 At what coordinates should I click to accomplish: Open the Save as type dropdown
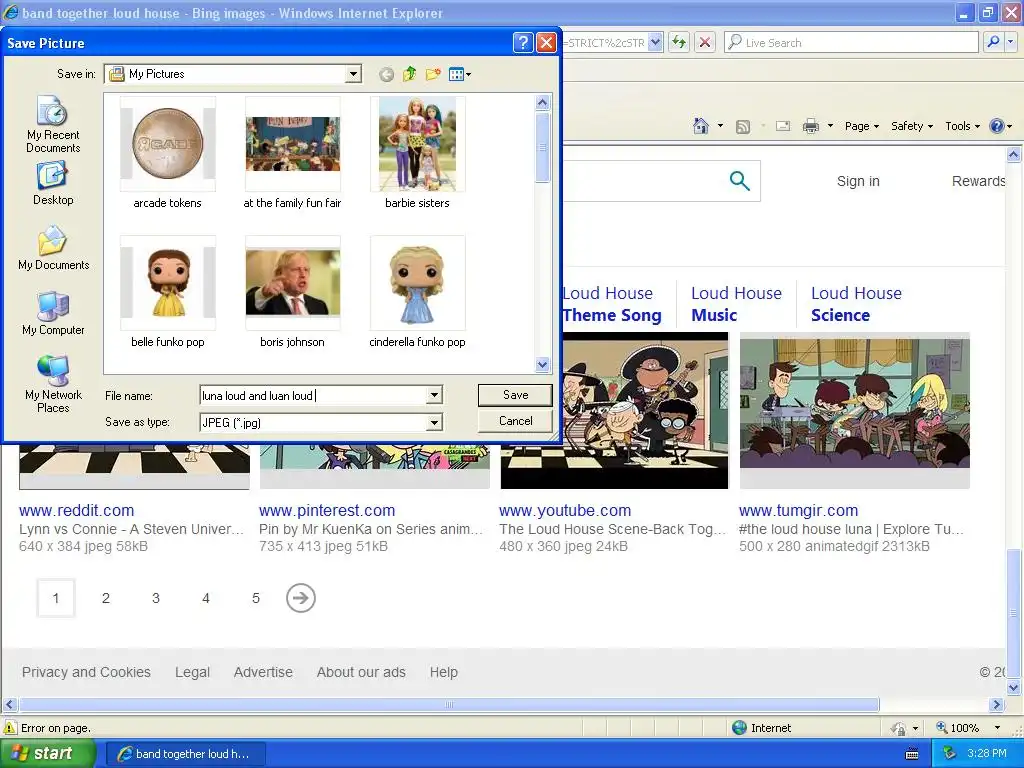434,423
